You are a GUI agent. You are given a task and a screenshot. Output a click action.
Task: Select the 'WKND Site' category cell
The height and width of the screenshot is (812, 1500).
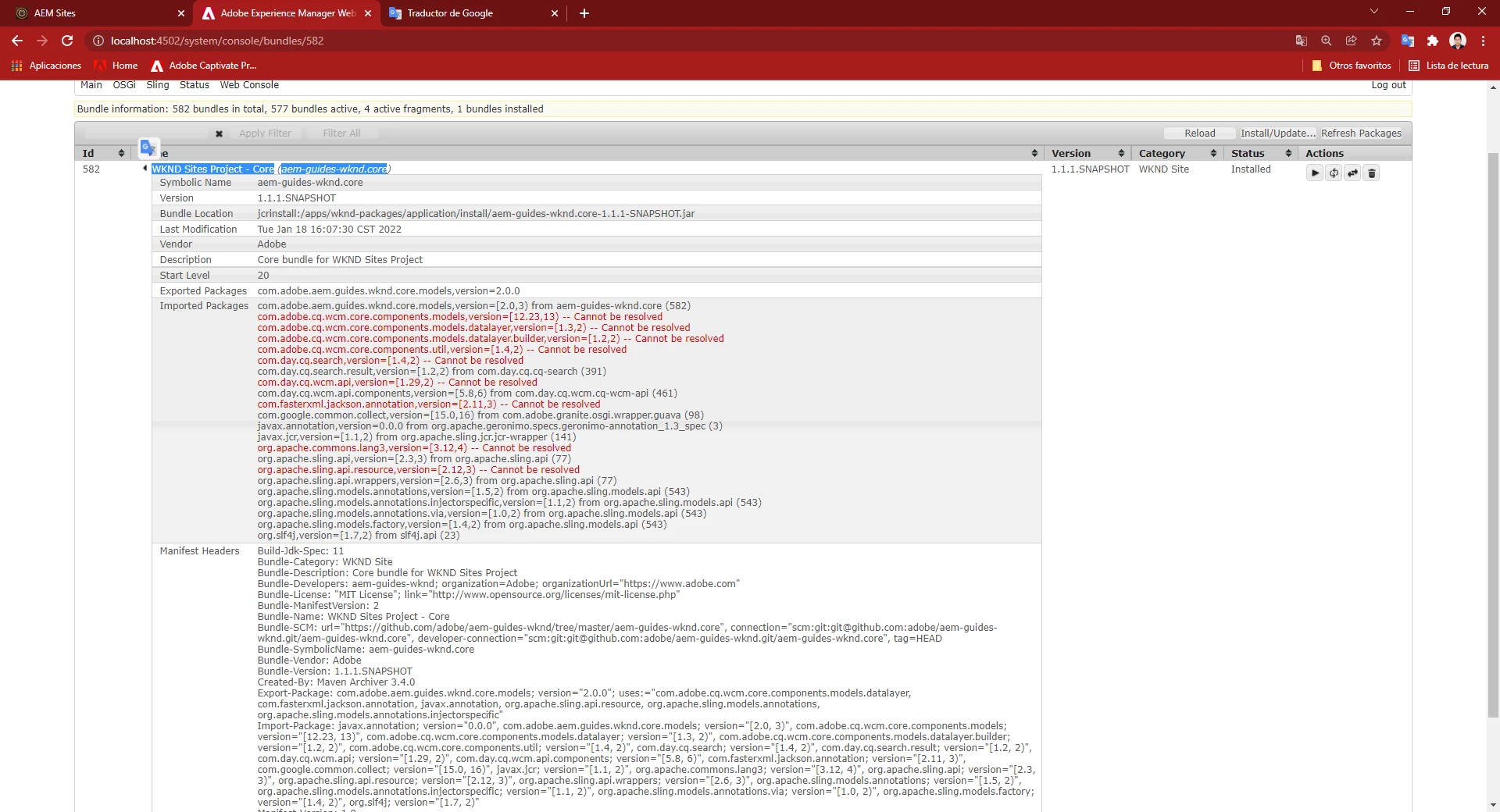click(x=1163, y=169)
